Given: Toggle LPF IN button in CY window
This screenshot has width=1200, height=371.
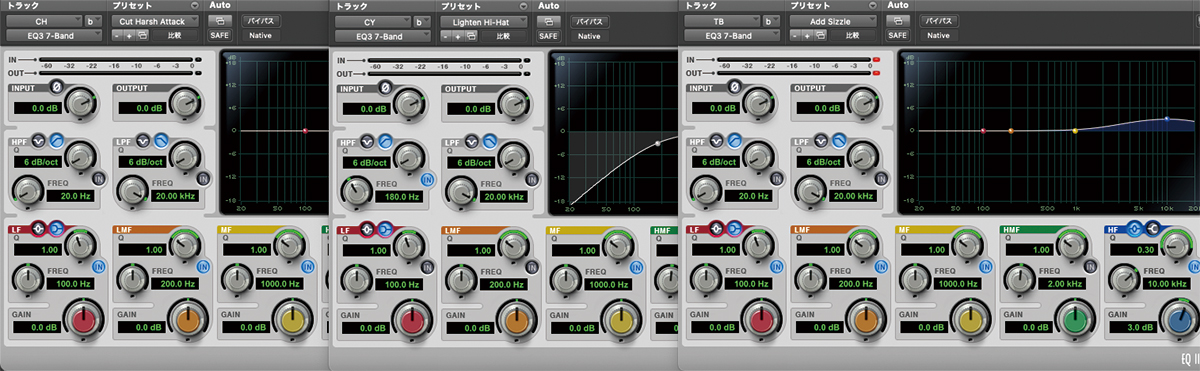Looking at the screenshot, I should 531,179.
